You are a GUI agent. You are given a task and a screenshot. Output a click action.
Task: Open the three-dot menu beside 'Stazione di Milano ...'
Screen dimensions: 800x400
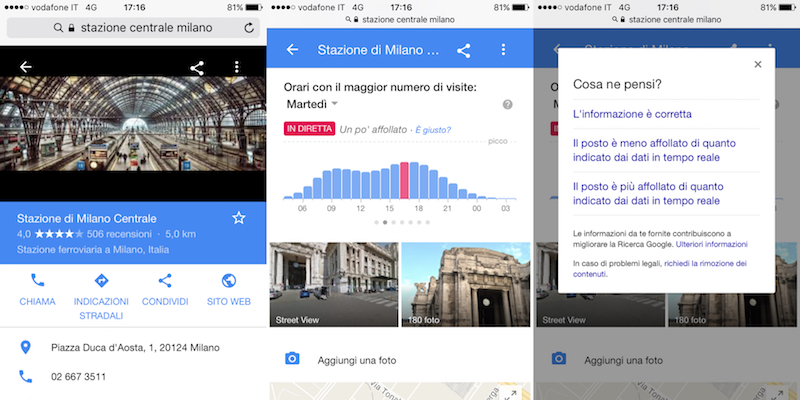[503, 50]
